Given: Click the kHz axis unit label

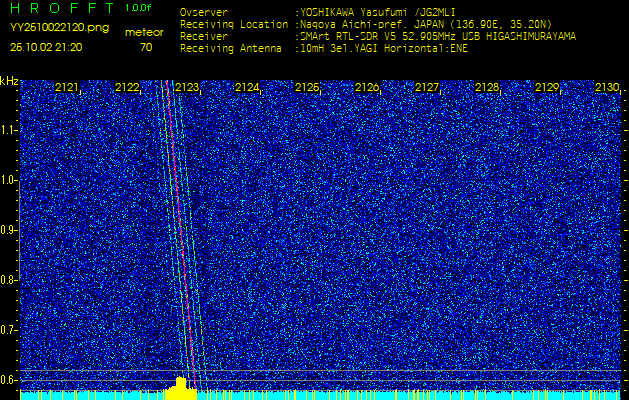Looking at the screenshot, I should (x=9, y=81).
